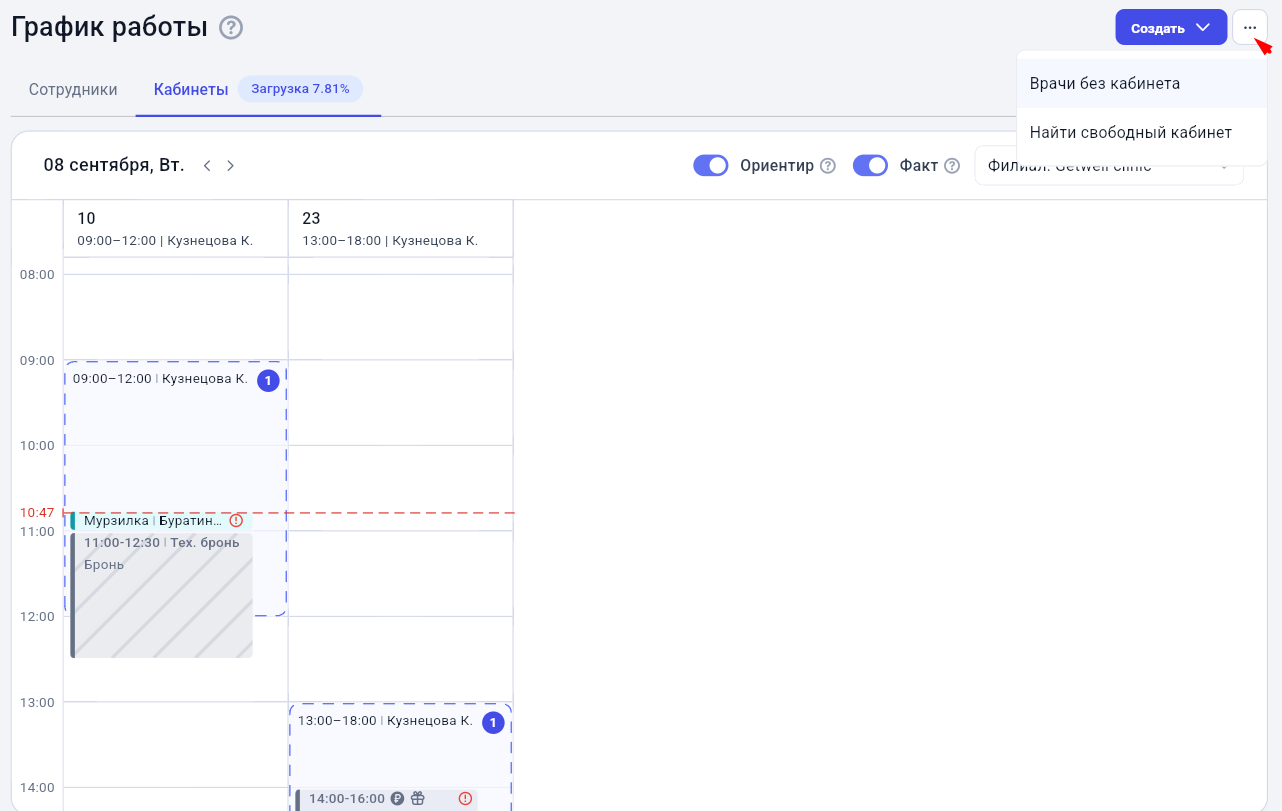Switch to the Сотрудники tab
The width and height of the screenshot is (1282, 811).
(x=73, y=89)
